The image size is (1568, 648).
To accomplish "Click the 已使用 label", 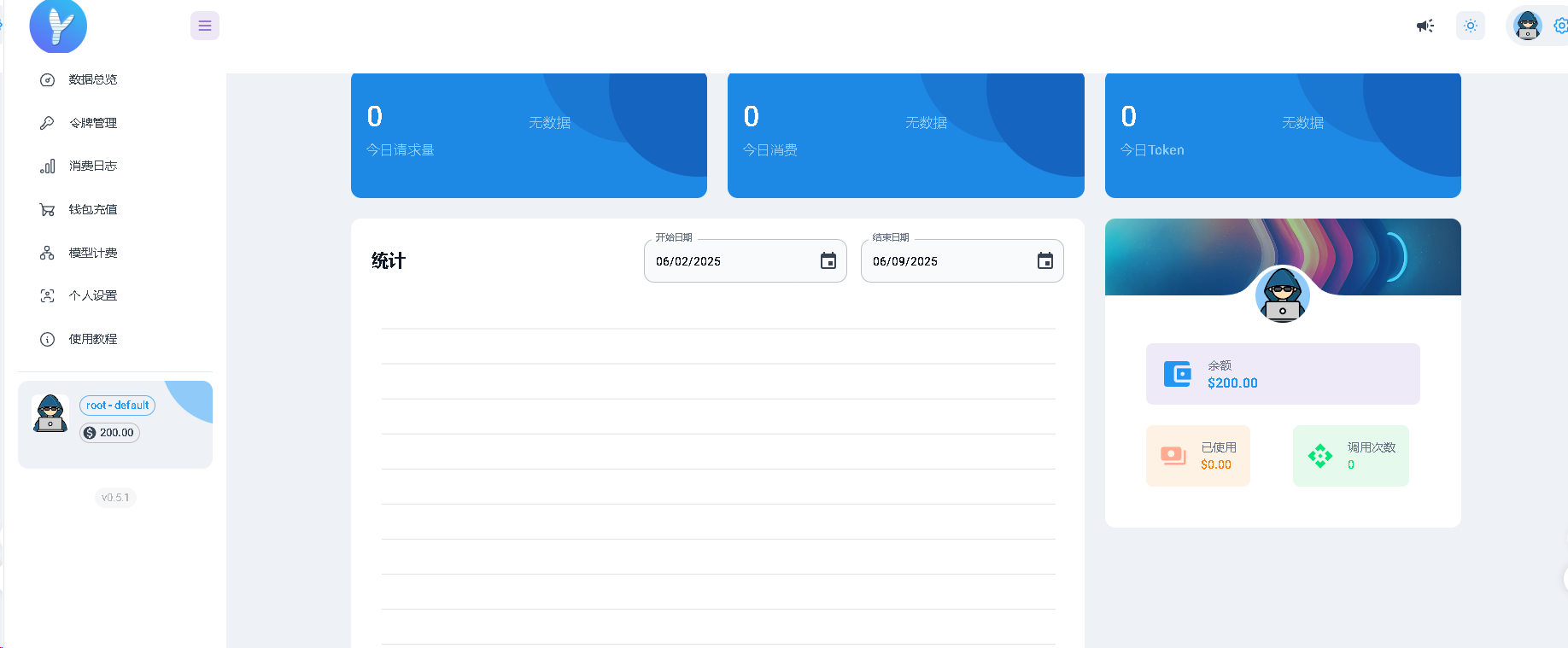I will [1219, 447].
